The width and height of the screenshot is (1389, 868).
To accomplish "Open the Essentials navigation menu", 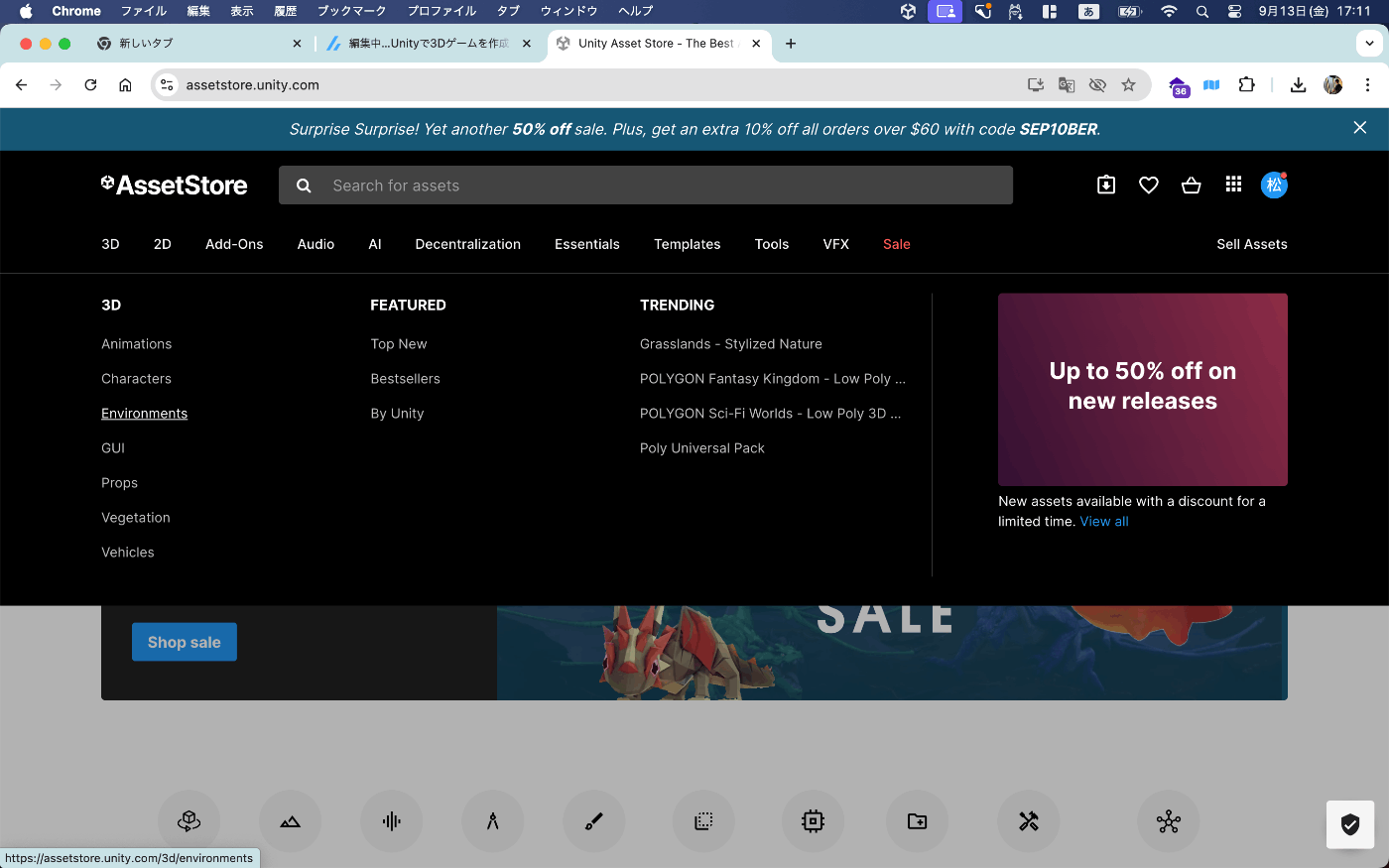I will click(x=587, y=244).
